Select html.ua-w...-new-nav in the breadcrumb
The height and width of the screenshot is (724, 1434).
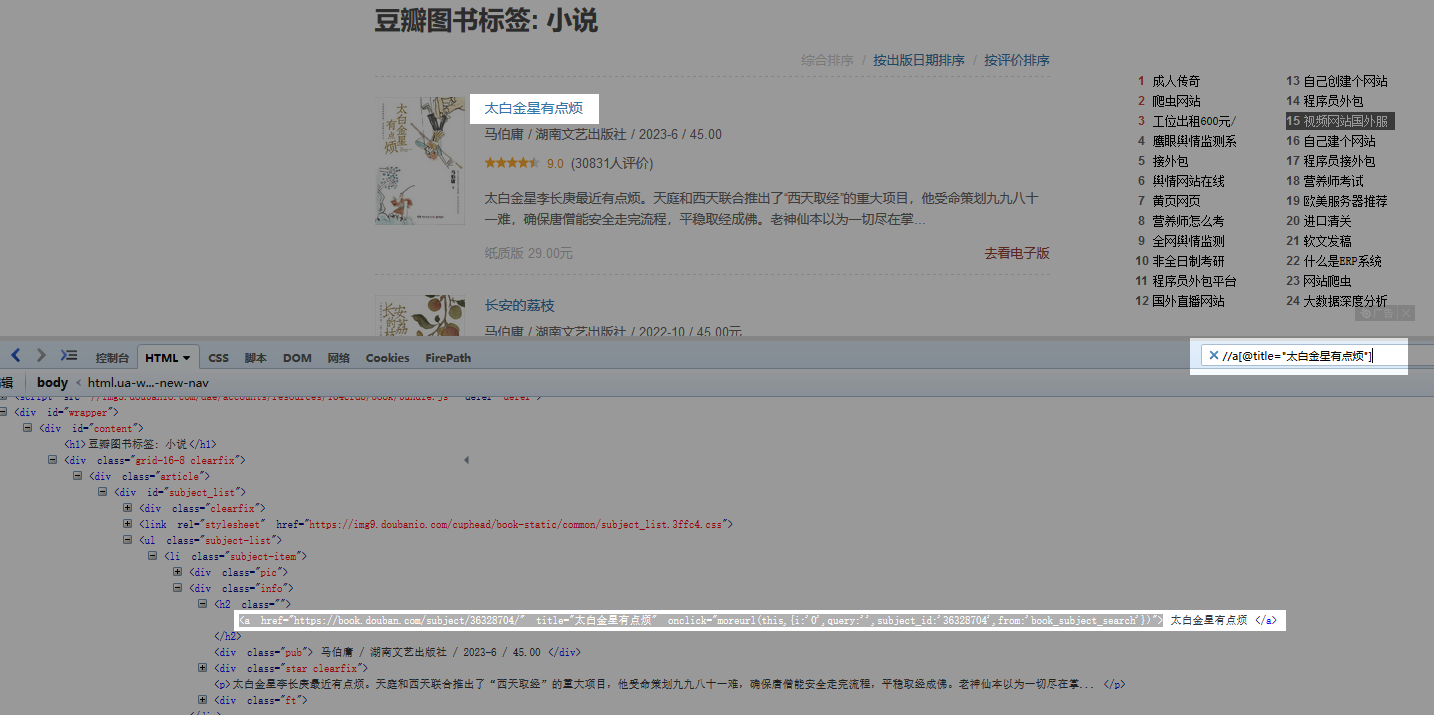[148, 382]
